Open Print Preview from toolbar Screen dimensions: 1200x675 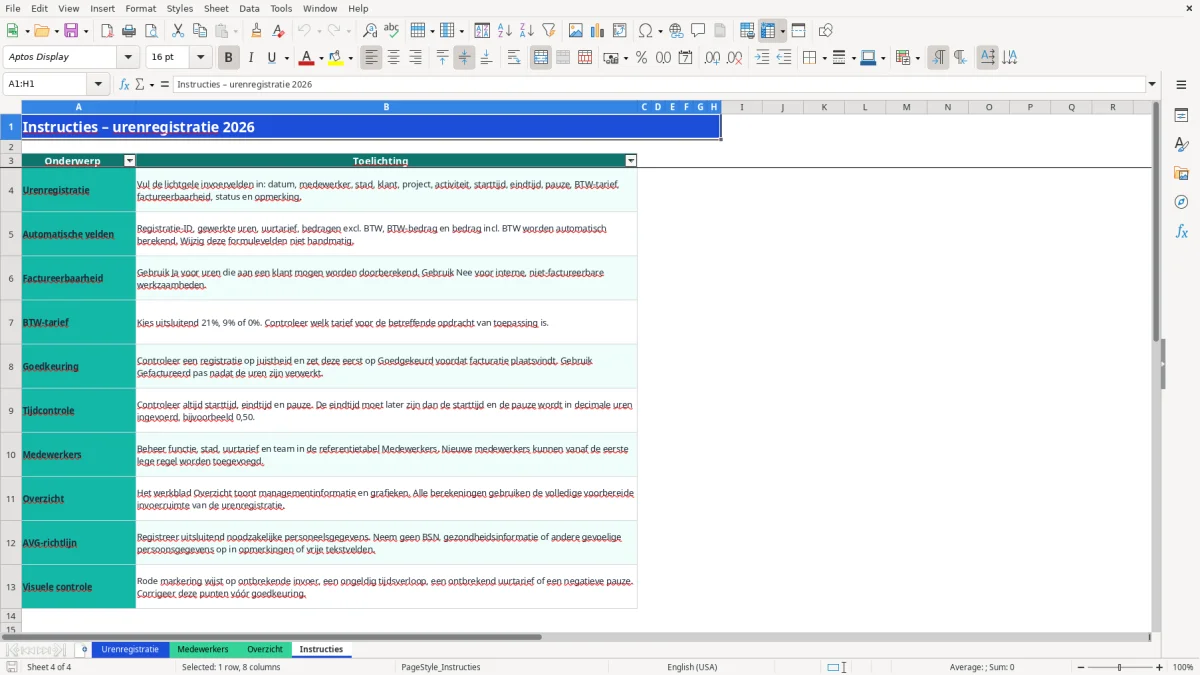tap(151, 31)
